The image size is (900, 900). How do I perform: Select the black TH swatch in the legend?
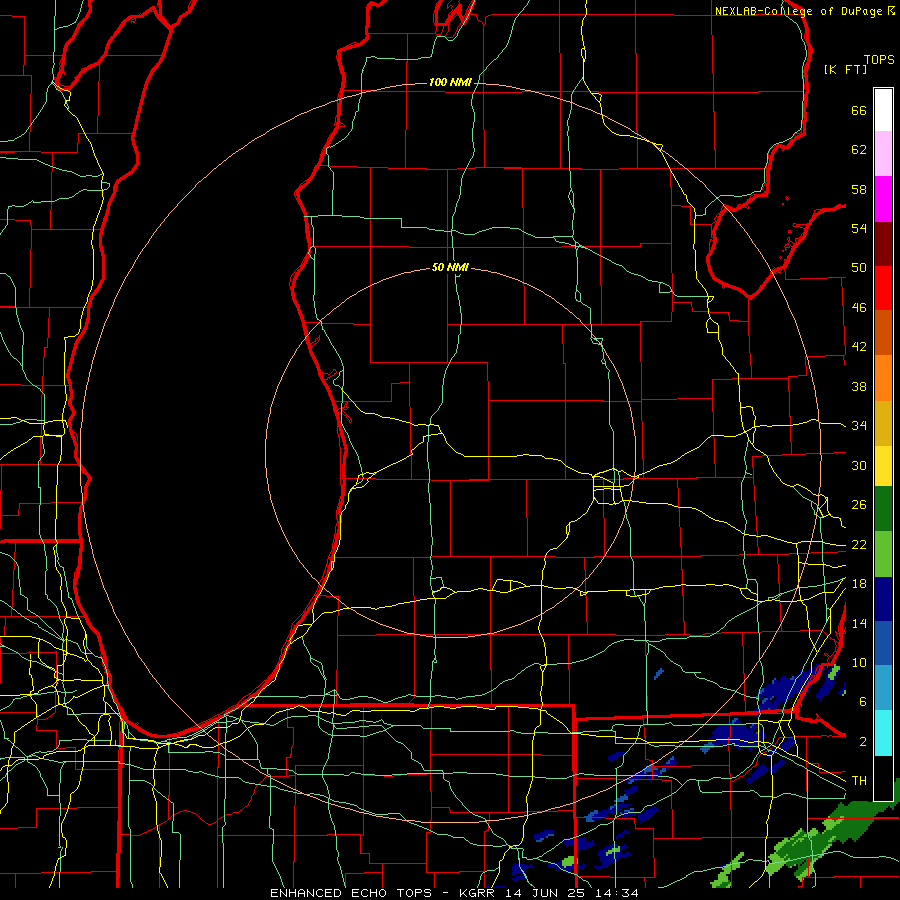tap(883, 778)
